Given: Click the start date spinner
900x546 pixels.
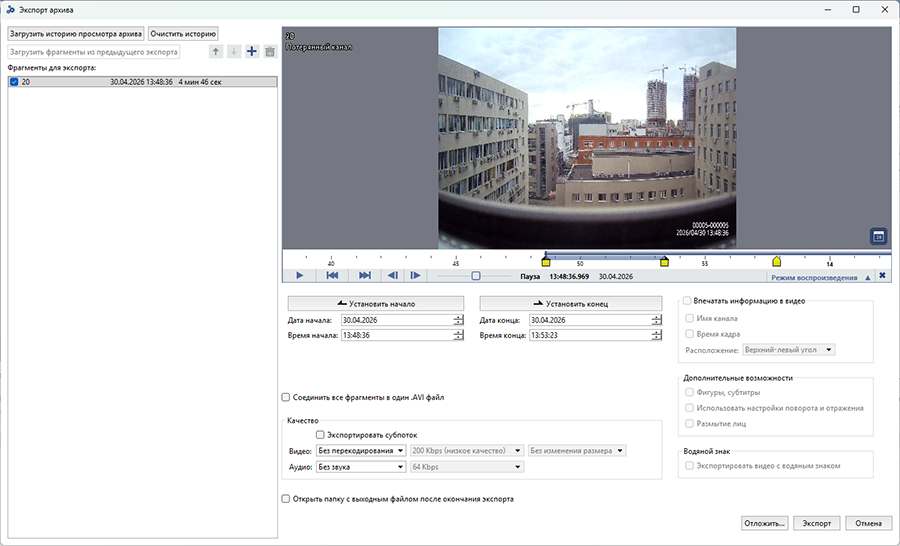Looking at the screenshot, I should [x=458, y=320].
